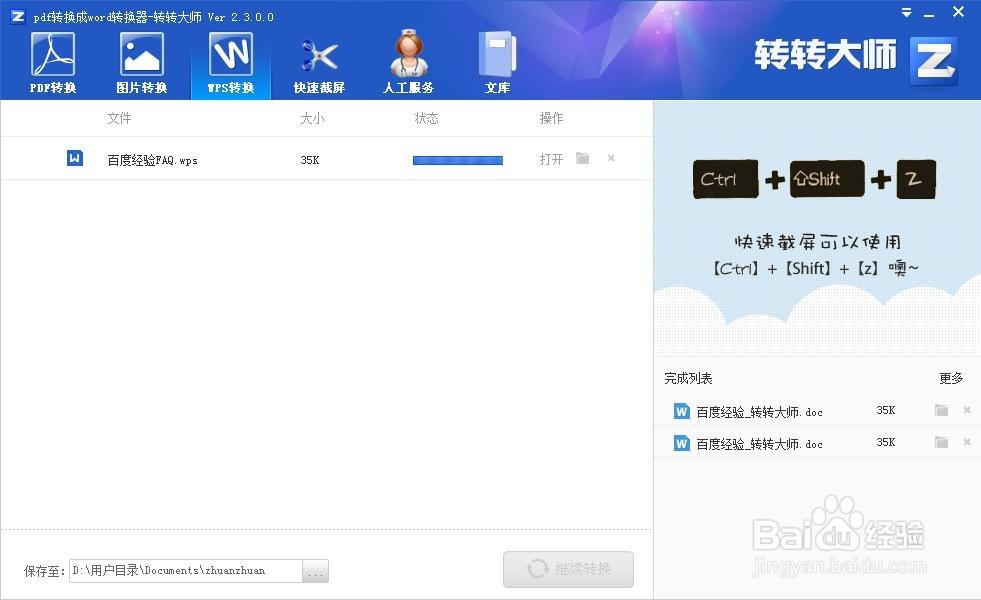This screenshot has height=600, width=981.
Task: Open the titlebar dropdown arrow menu
Action: [x=905, y=13]
